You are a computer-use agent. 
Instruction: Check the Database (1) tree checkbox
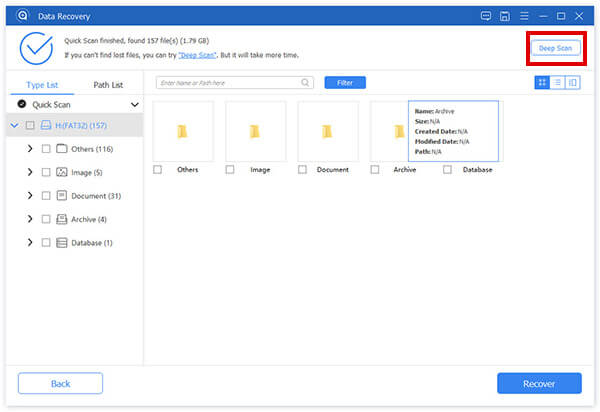click(x=46, y=243)
